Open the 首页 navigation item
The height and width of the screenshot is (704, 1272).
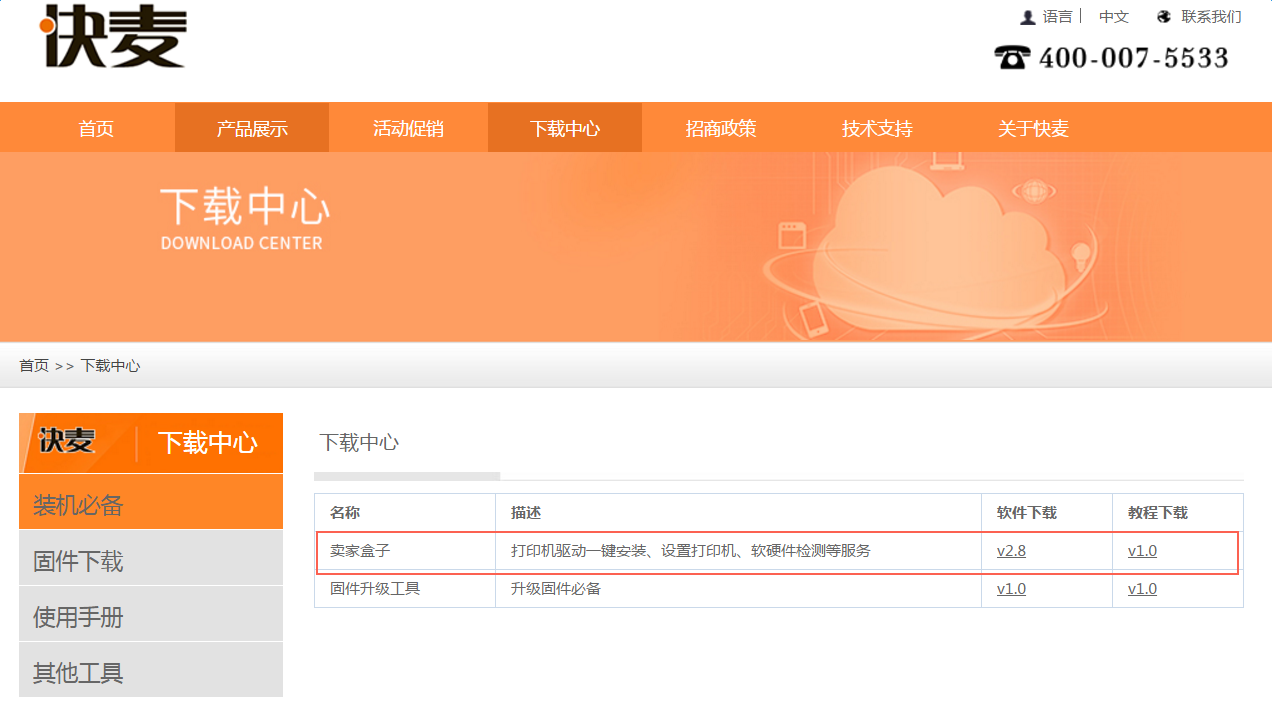tap(96, 128)
